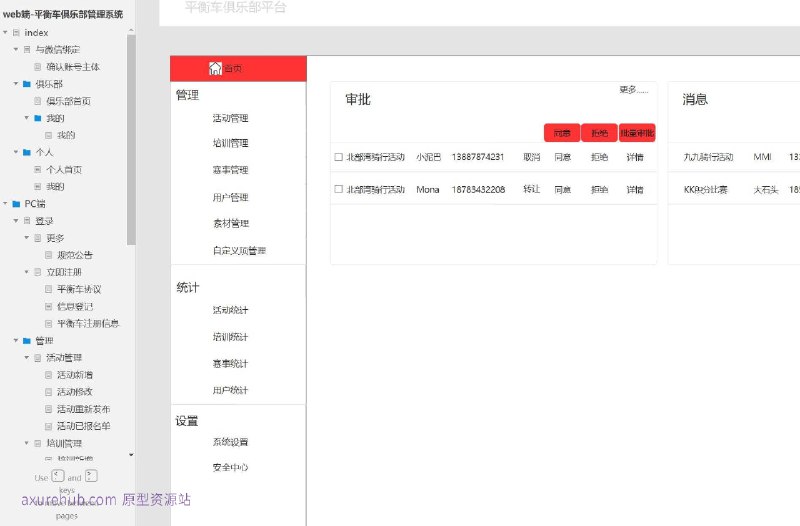
Task: Click phone number 18783432208
Action: tap(478, 189)
